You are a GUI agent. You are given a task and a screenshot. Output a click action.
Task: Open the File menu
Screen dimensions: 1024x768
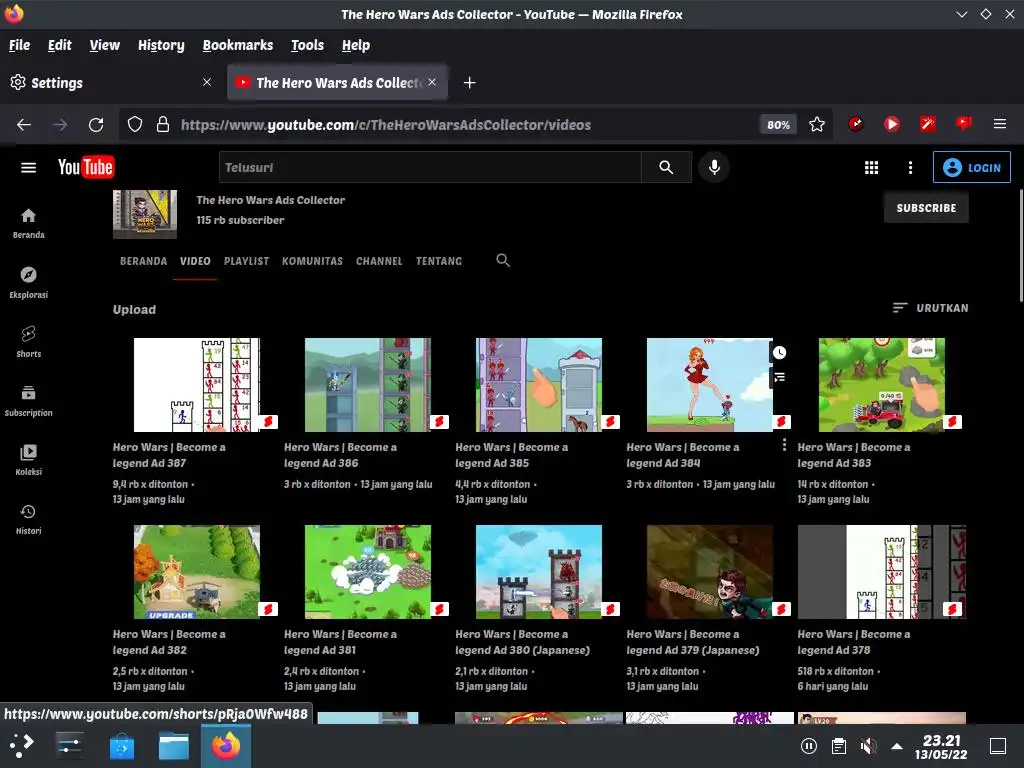[20, 45]
